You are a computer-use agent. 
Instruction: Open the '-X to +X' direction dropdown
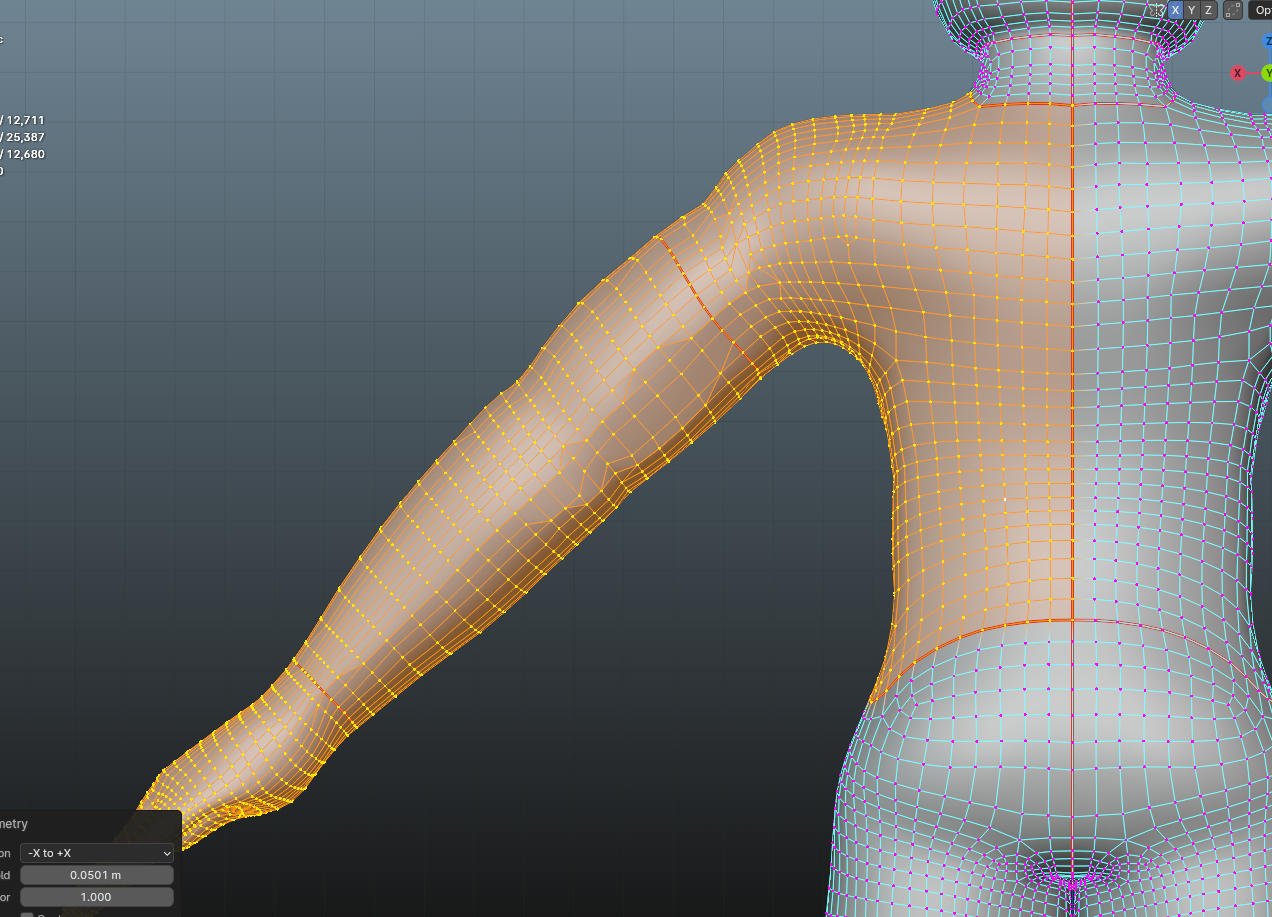point(97,853)
